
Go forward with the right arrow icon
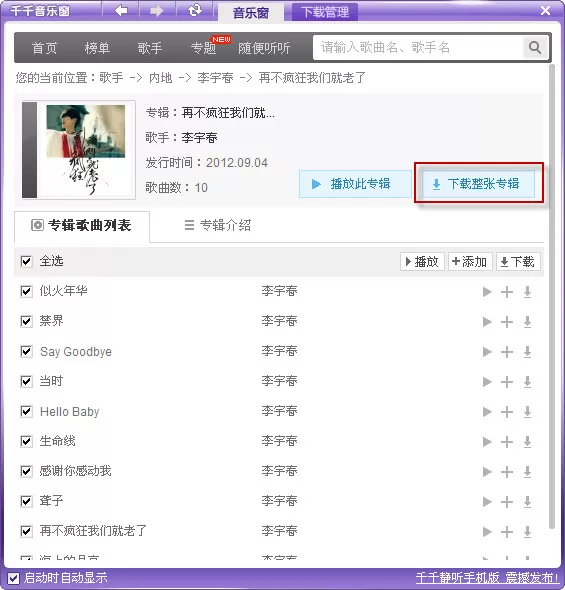[156, 11]
